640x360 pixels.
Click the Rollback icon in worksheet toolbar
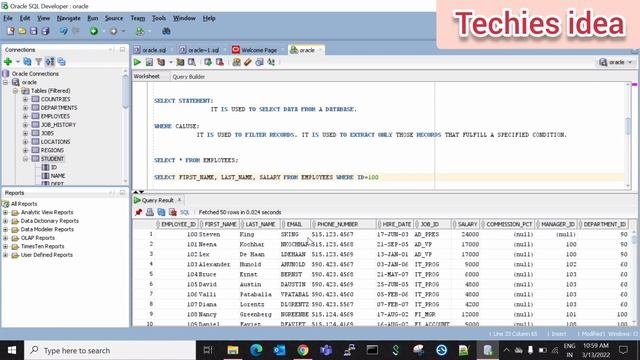point(220,62)
